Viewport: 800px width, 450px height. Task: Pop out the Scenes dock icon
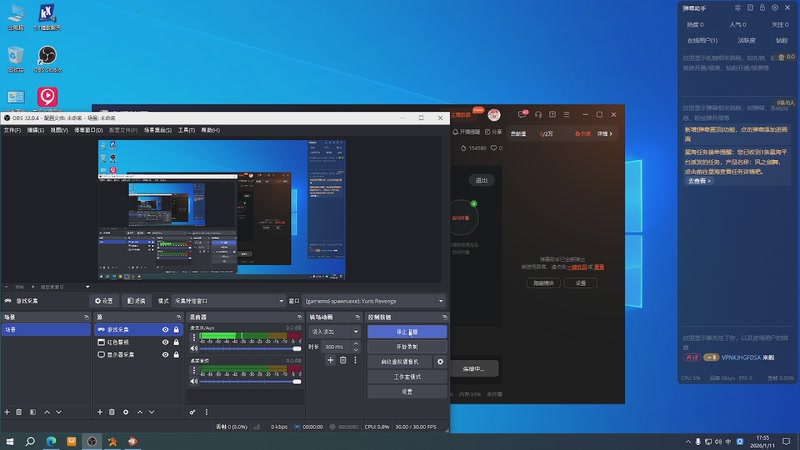[86, 317]
